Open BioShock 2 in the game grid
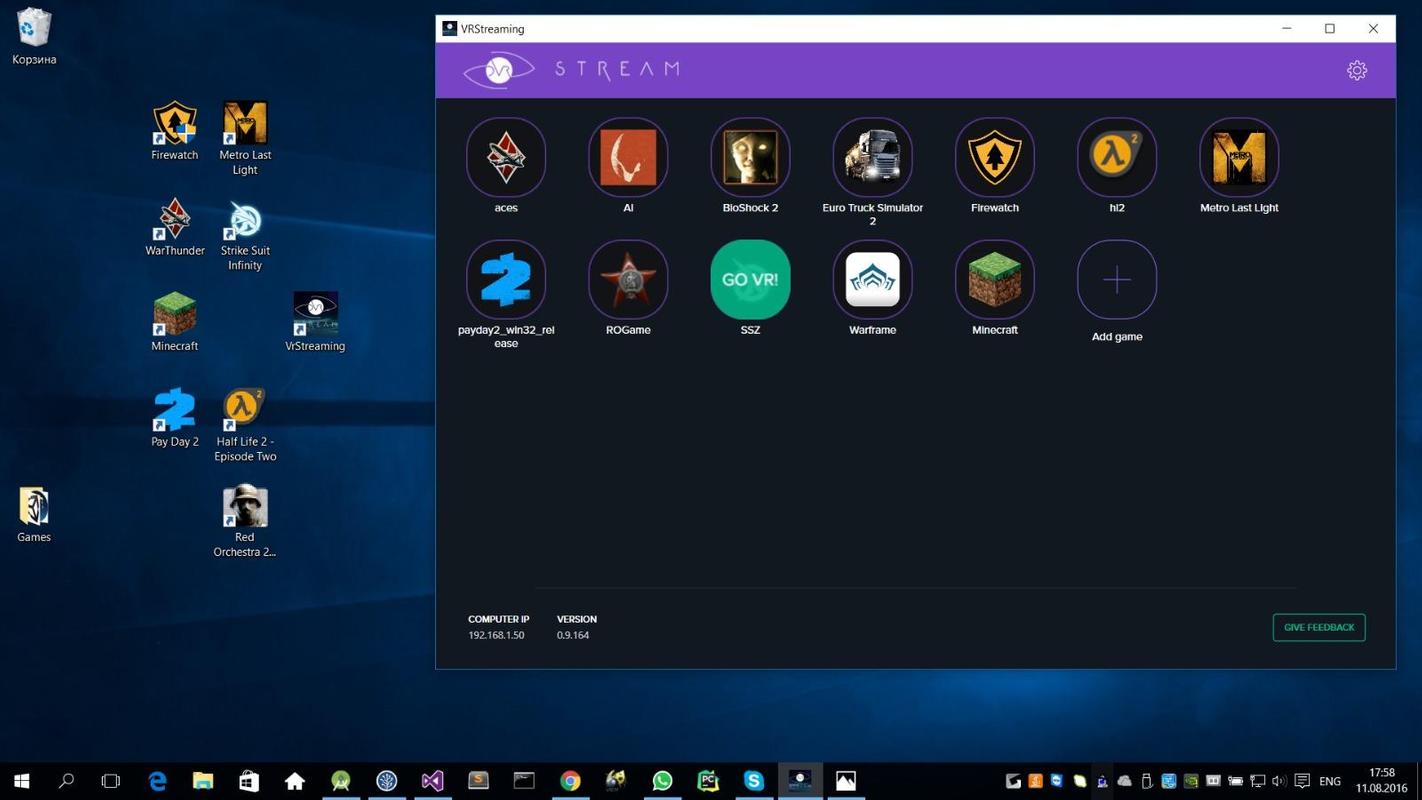Viewport: 1422px width, 800px height. click(750, 157)
